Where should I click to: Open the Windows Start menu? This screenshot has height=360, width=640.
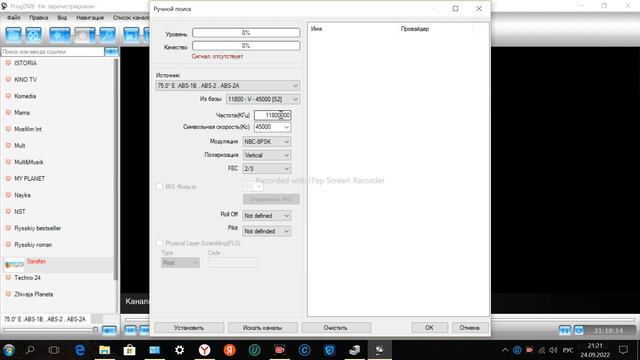pyautogui.click(x=9, y=350)
